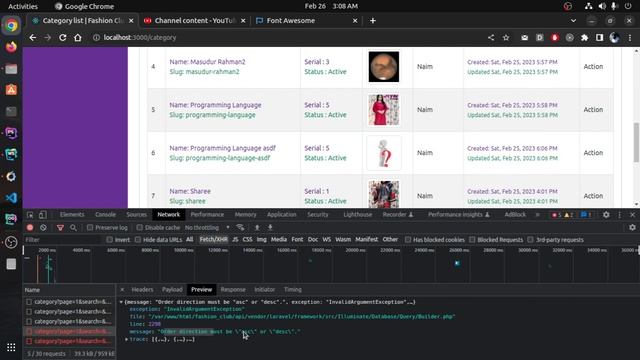The image size is (640, 360).
Task: Show more DevTools tabs chevron
Action: [x=538, y=215]
